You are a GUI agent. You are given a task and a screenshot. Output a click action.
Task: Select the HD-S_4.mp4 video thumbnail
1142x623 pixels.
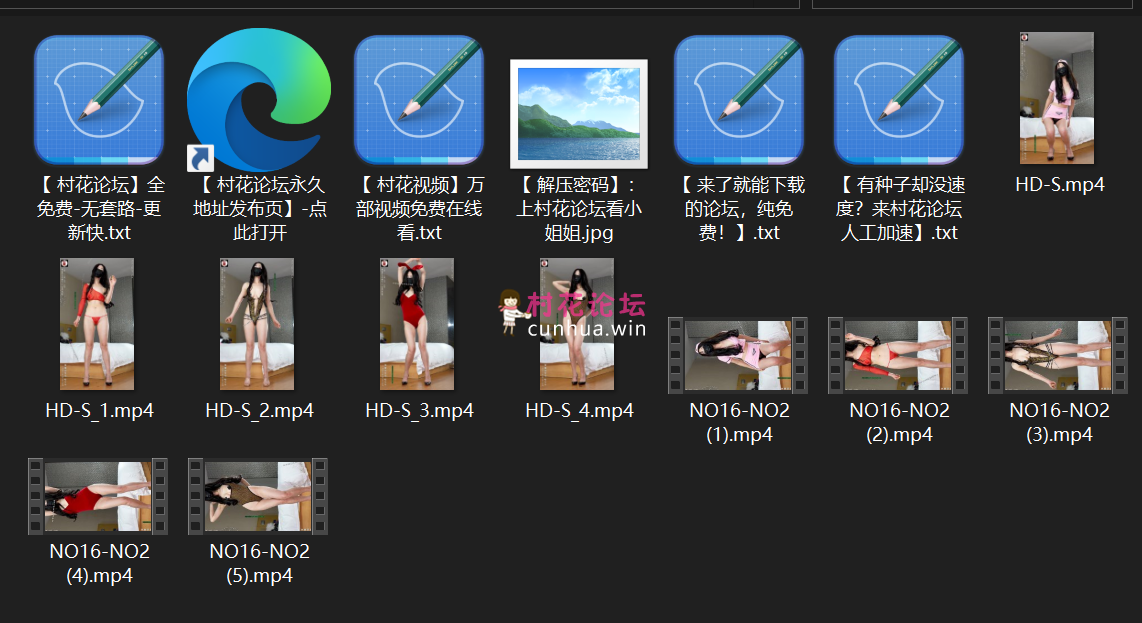click(577, 324)
